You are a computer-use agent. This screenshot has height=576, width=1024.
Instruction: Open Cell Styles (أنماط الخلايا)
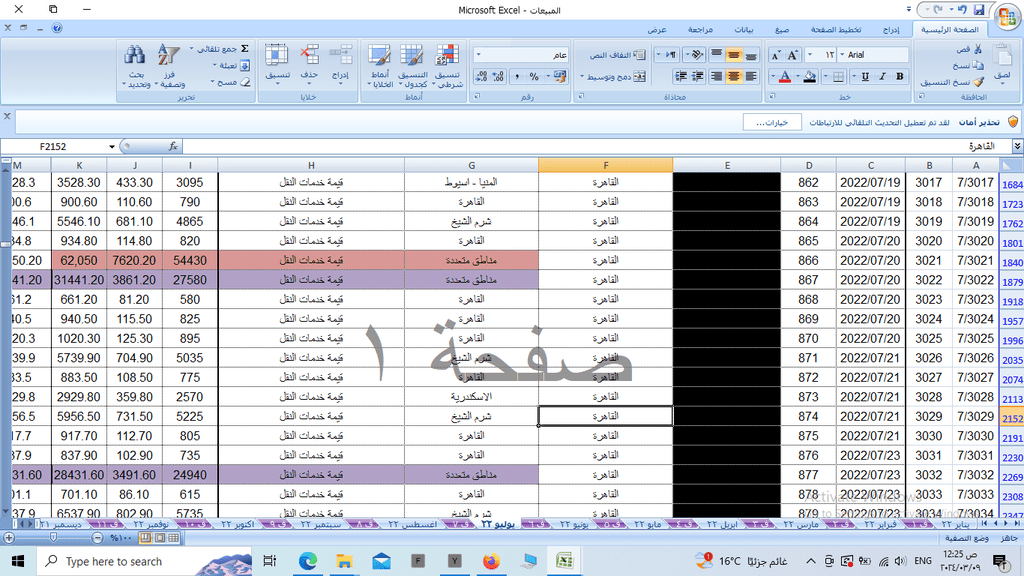(379, 65)
